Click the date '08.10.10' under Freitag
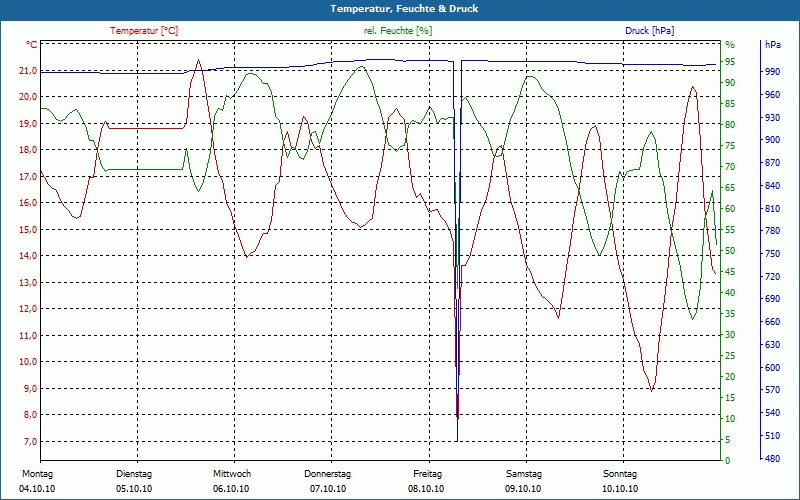This screenshot has width=800, height=500. [x=426, y=489]
